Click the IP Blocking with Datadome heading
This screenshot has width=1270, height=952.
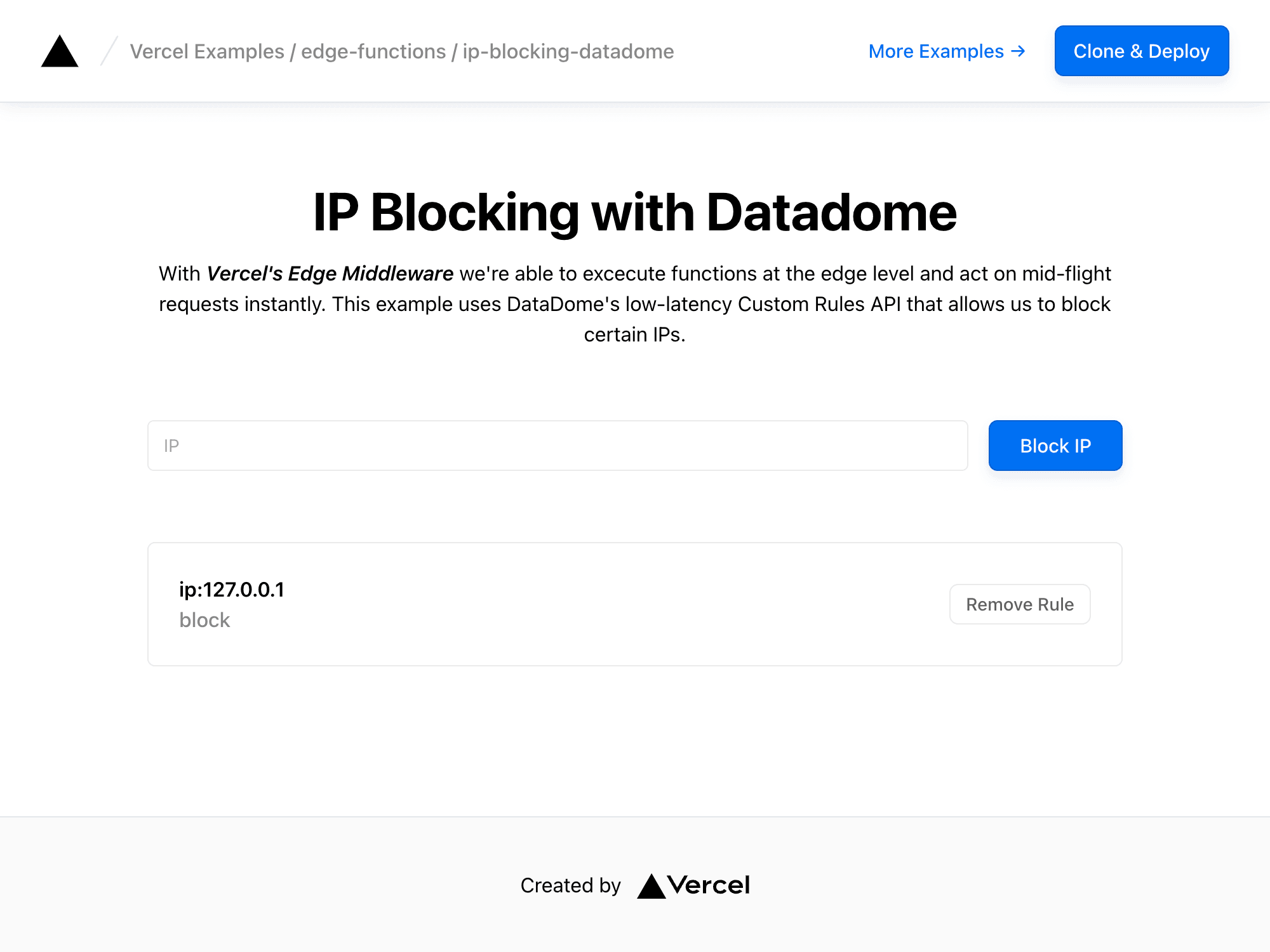pos(635,213)
